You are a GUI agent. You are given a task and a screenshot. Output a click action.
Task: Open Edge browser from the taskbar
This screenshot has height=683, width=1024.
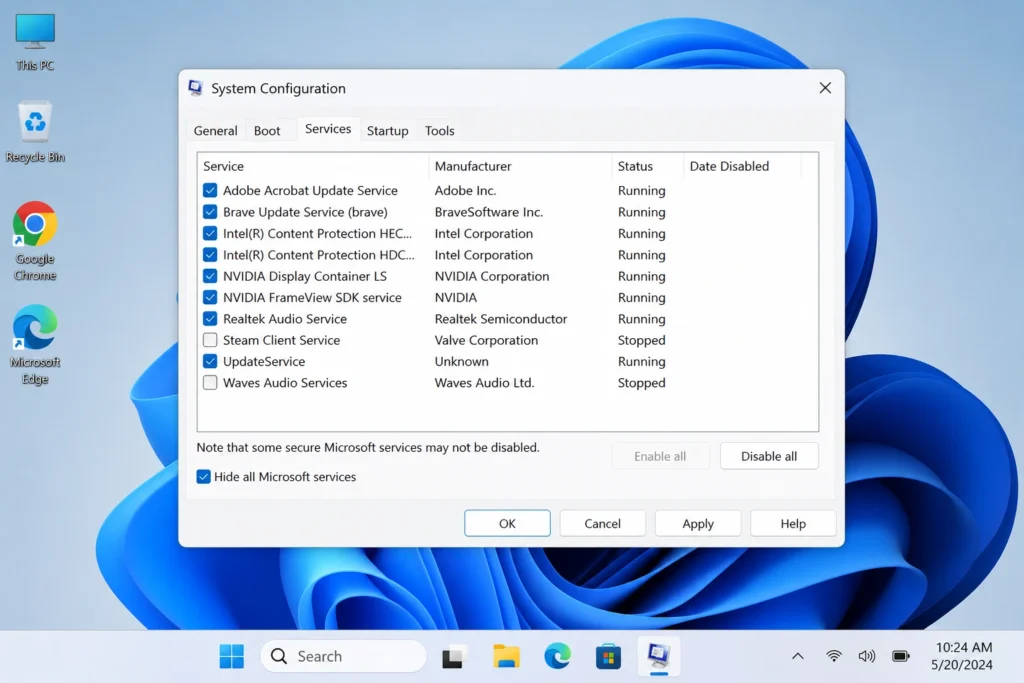557,656
